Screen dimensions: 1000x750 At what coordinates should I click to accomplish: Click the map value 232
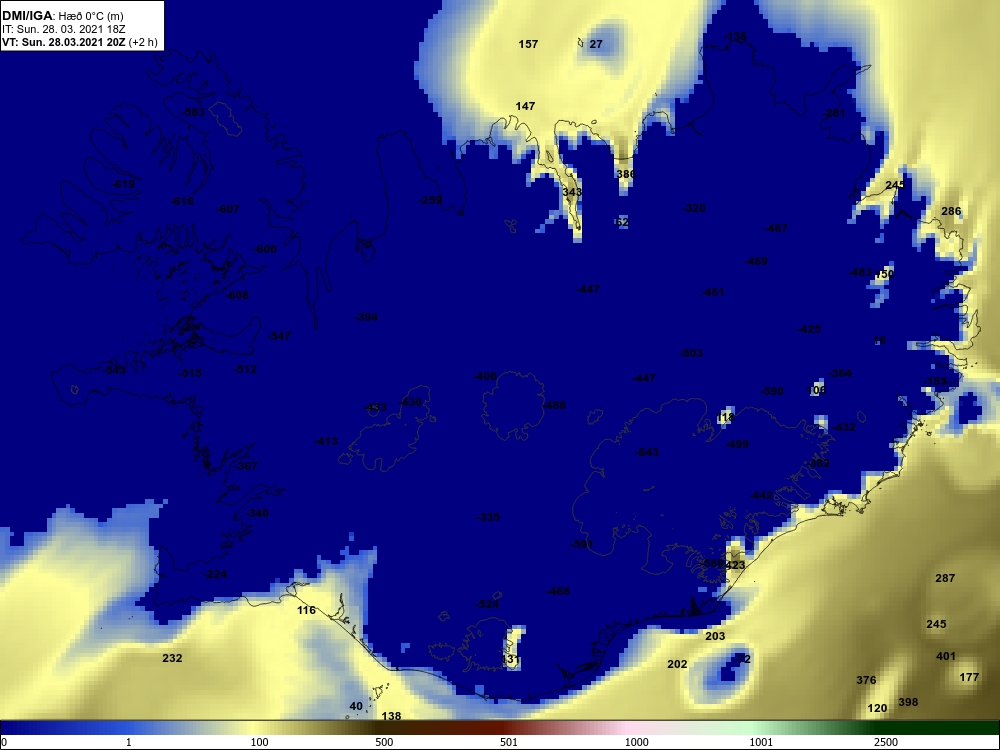[x=172, y=658]
